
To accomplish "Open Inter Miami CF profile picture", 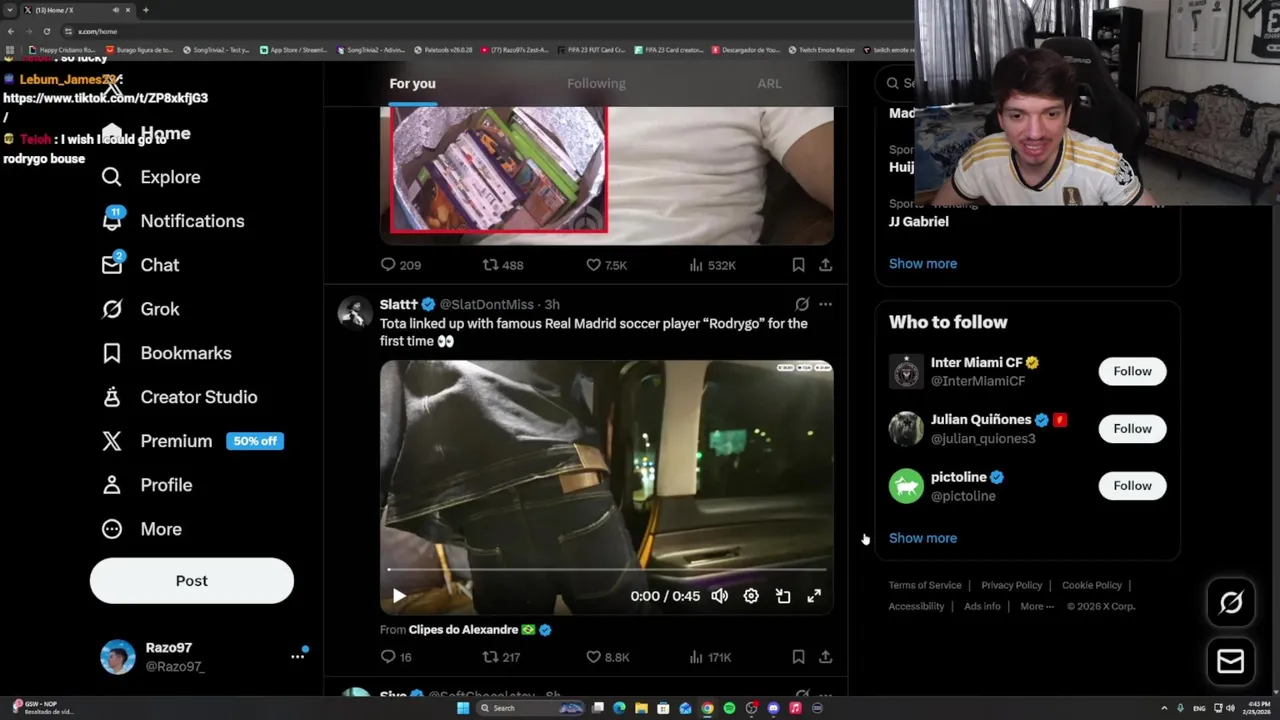I will coord(906,371).
